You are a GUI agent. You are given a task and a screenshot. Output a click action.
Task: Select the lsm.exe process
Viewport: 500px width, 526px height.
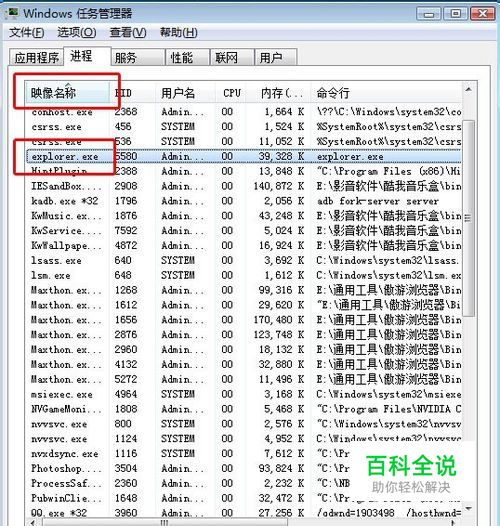coord(243,275)
